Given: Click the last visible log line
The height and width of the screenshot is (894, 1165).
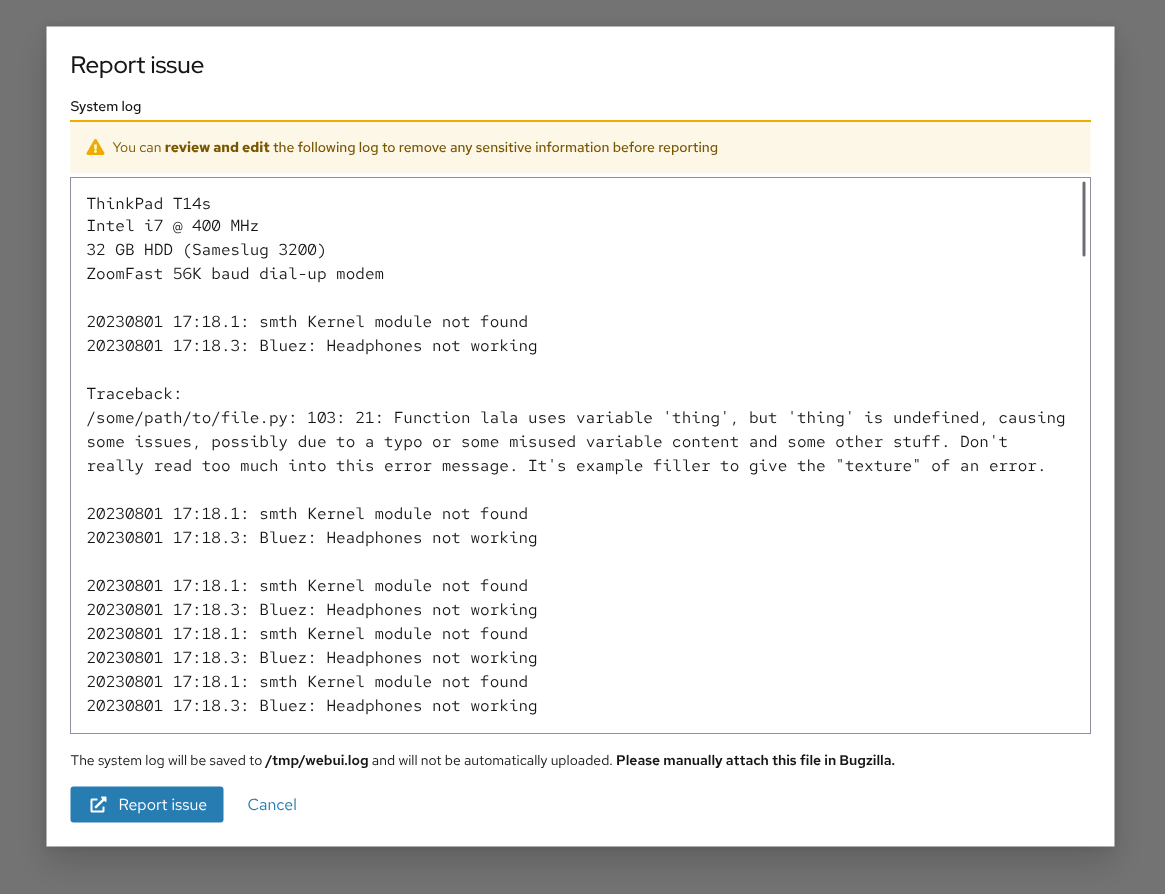Looking at the screenshot, I should point(311,706).
